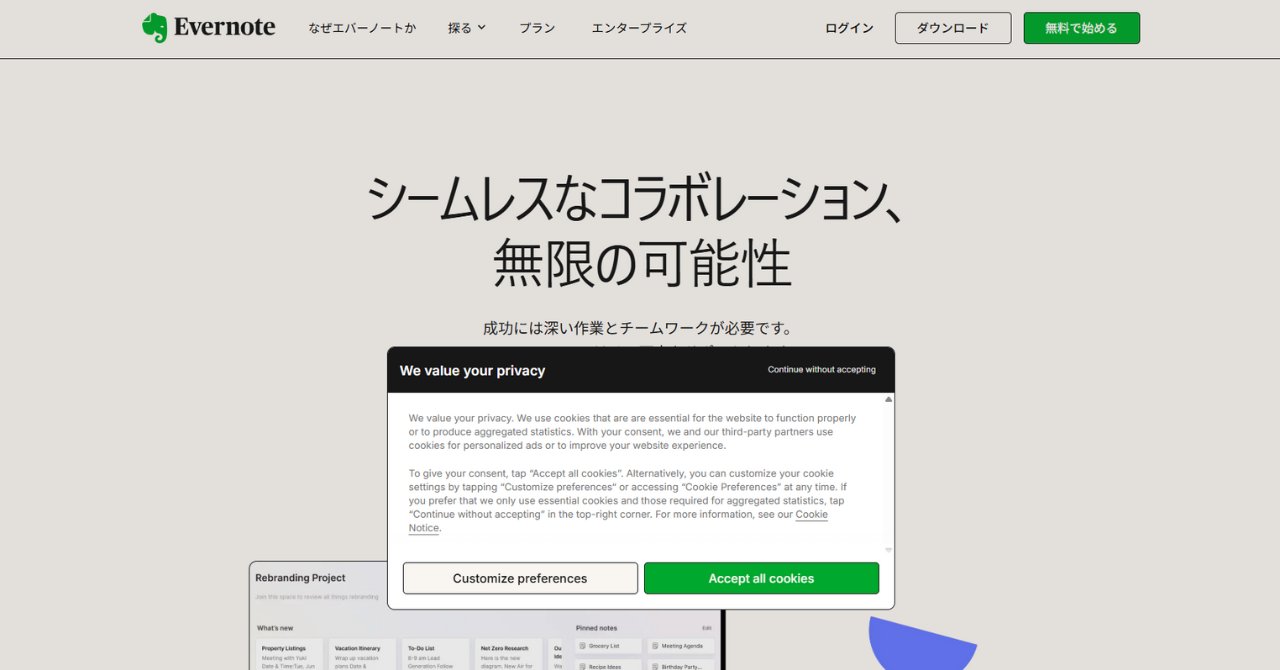Click the Evernote elephant logo icon
Viewport: 1280px width, 670px height.
(155, 28)
